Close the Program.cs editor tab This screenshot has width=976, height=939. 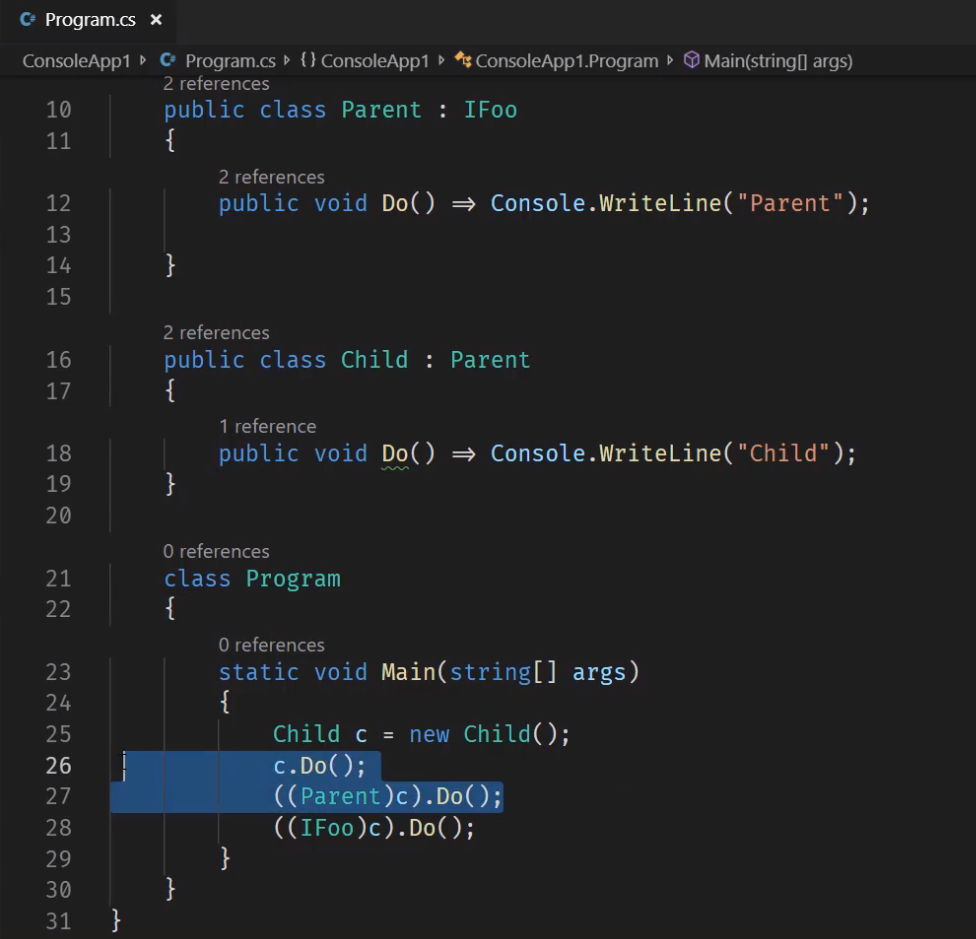click(x=156, y=20)
